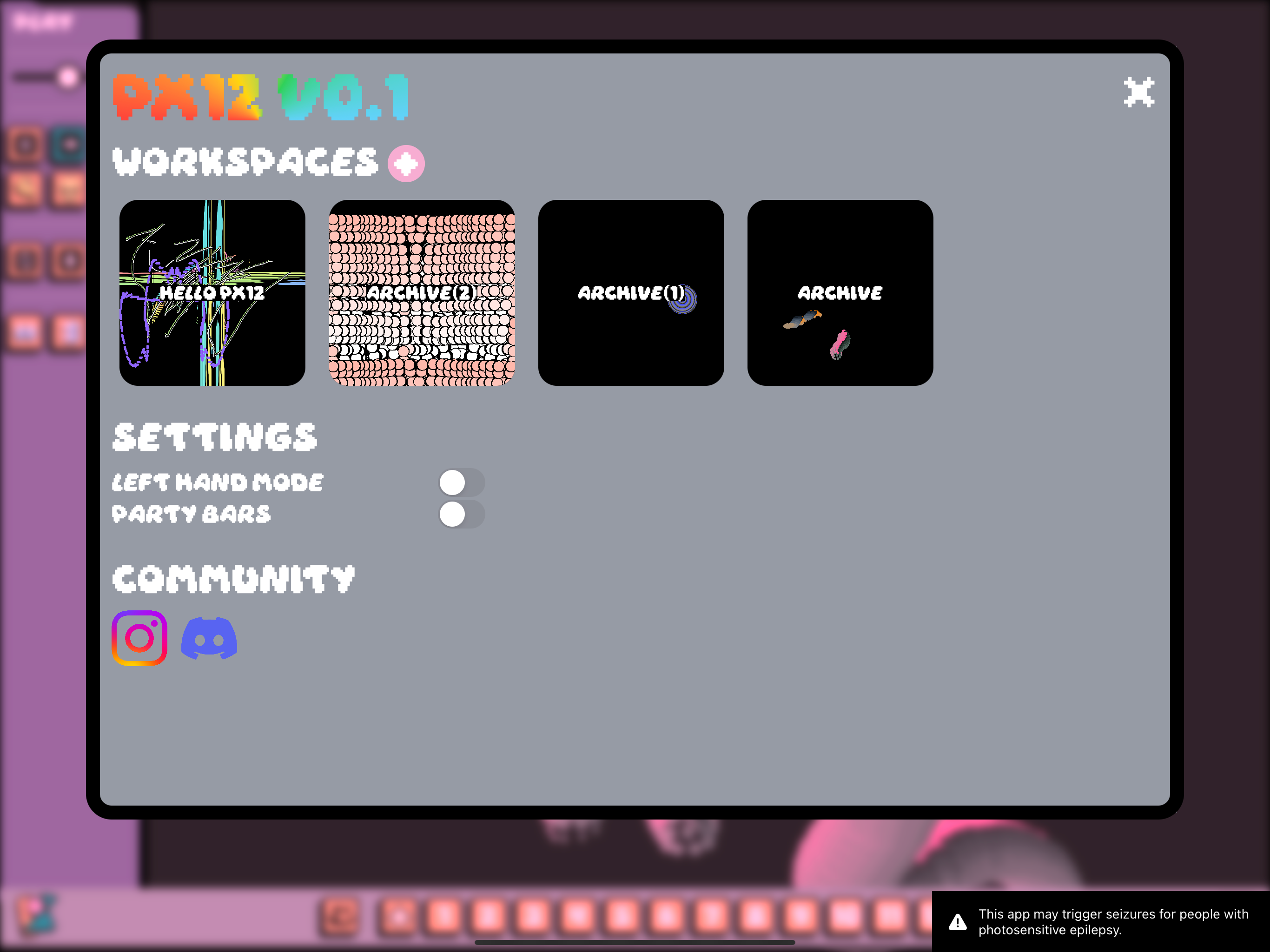The image size is (1270, 952).
Task: Turn on the Party Bars toggle
Action: (x=461, y=514)
